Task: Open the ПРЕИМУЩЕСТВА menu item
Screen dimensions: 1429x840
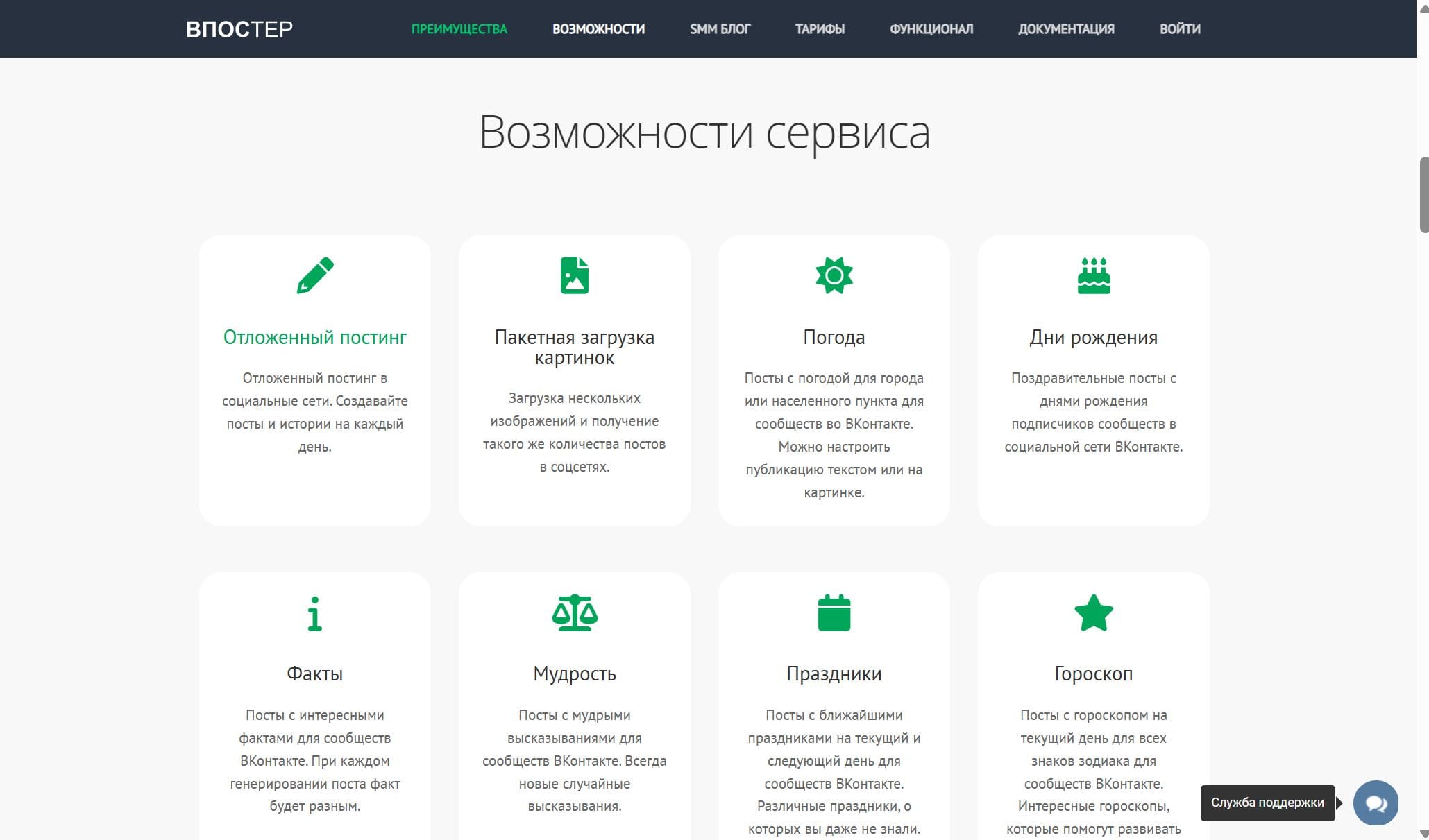Action: (459, 29)
